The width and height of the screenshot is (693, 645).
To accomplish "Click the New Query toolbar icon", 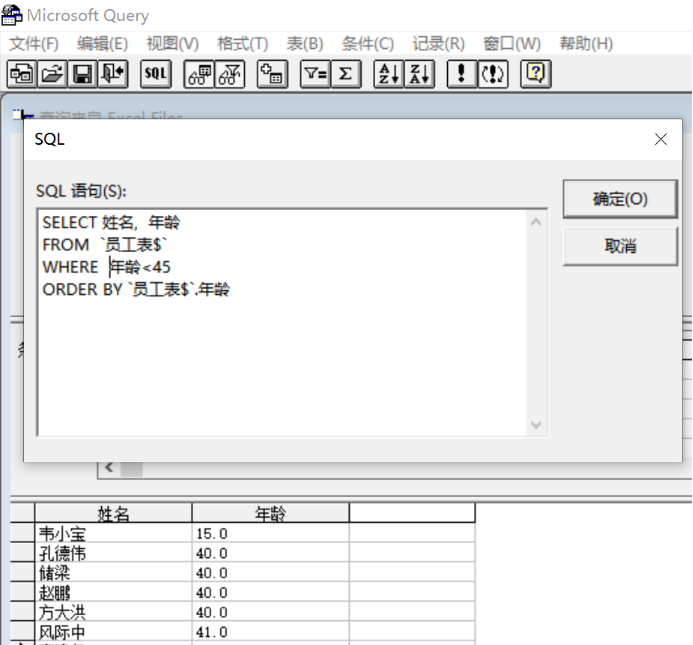I will click(x=22, y=74).
